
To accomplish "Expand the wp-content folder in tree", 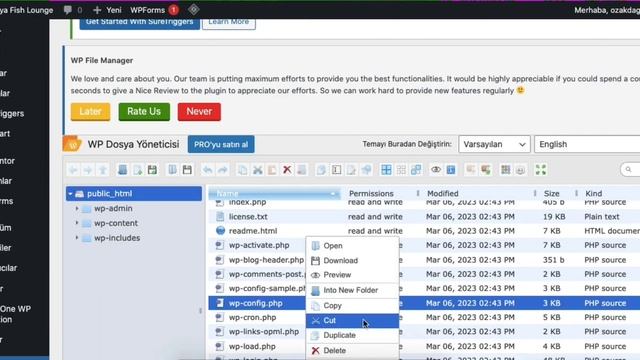I will click(x=77, y=223).
